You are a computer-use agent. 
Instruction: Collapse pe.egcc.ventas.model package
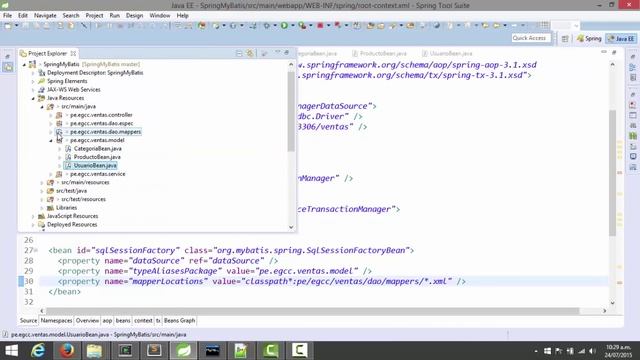(51, 140)
